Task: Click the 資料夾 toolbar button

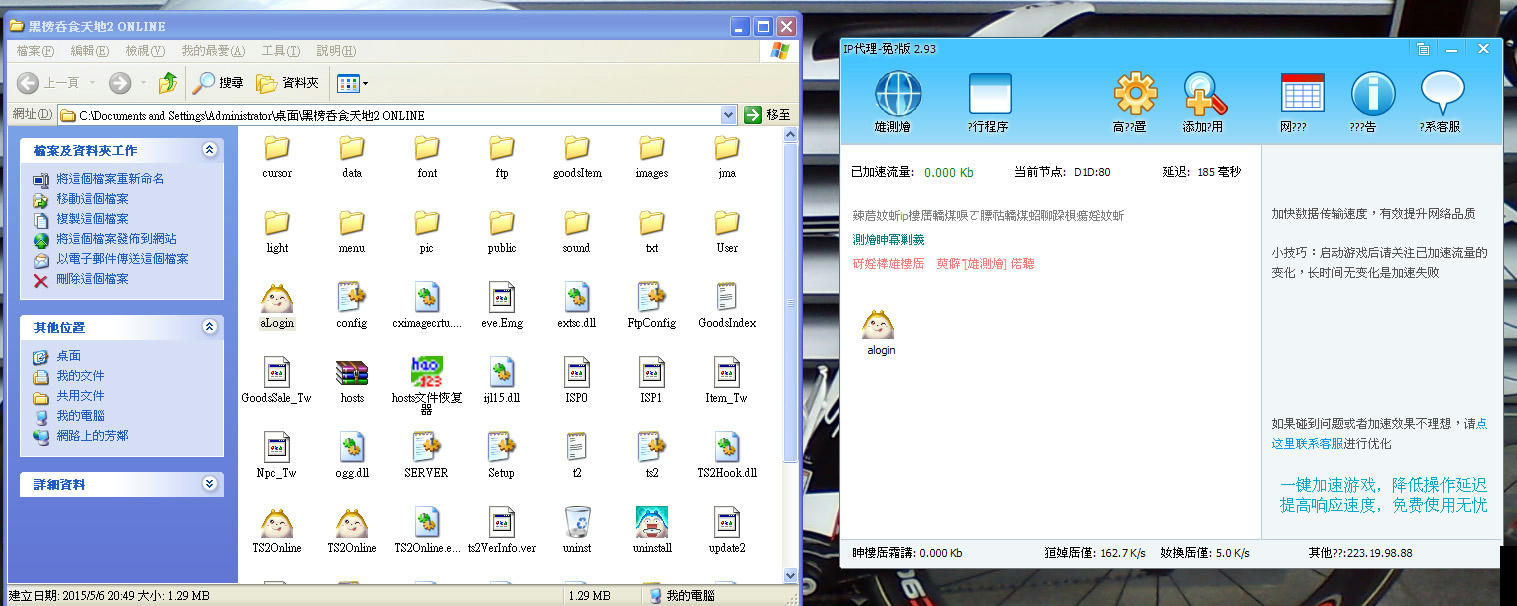Action: (288, 83)
